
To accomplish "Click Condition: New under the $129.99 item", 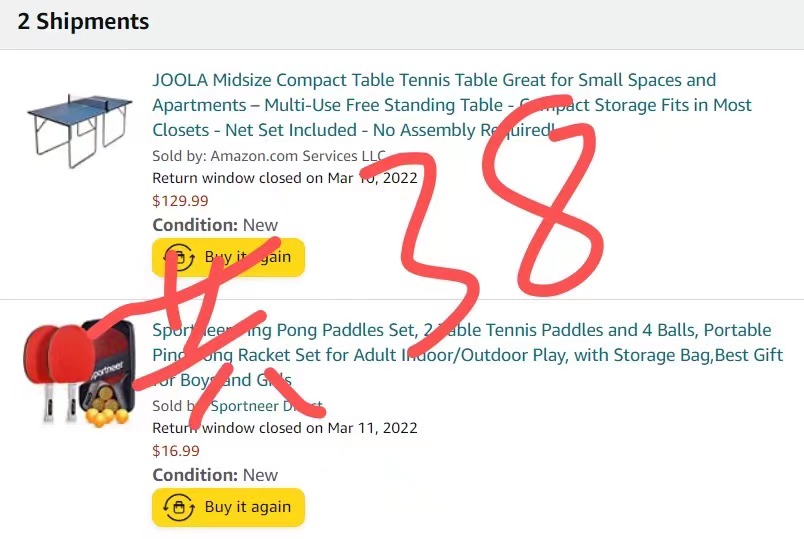I will coord(215,225).
